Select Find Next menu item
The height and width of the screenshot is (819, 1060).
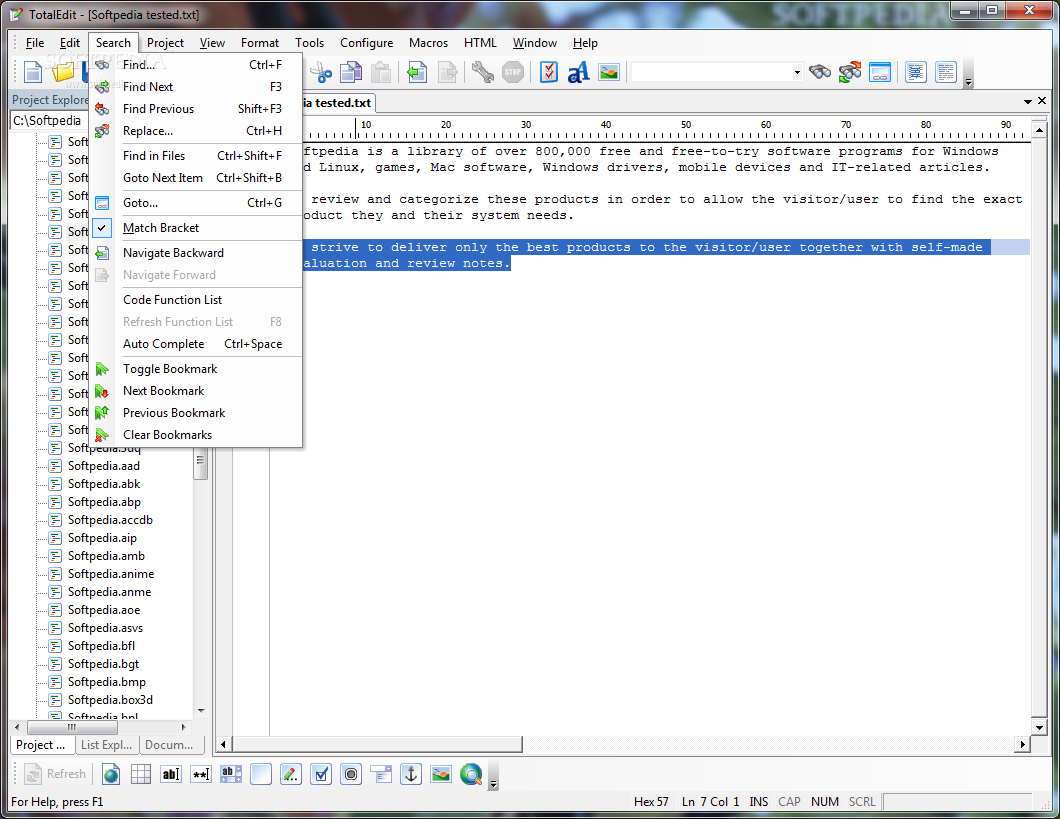tap(197, 86)
